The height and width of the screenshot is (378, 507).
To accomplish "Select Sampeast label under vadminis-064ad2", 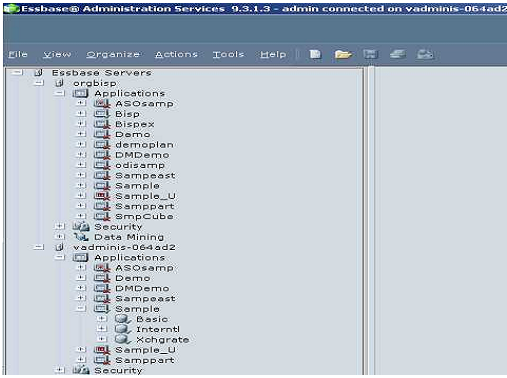I will click(x=145, y=298).
